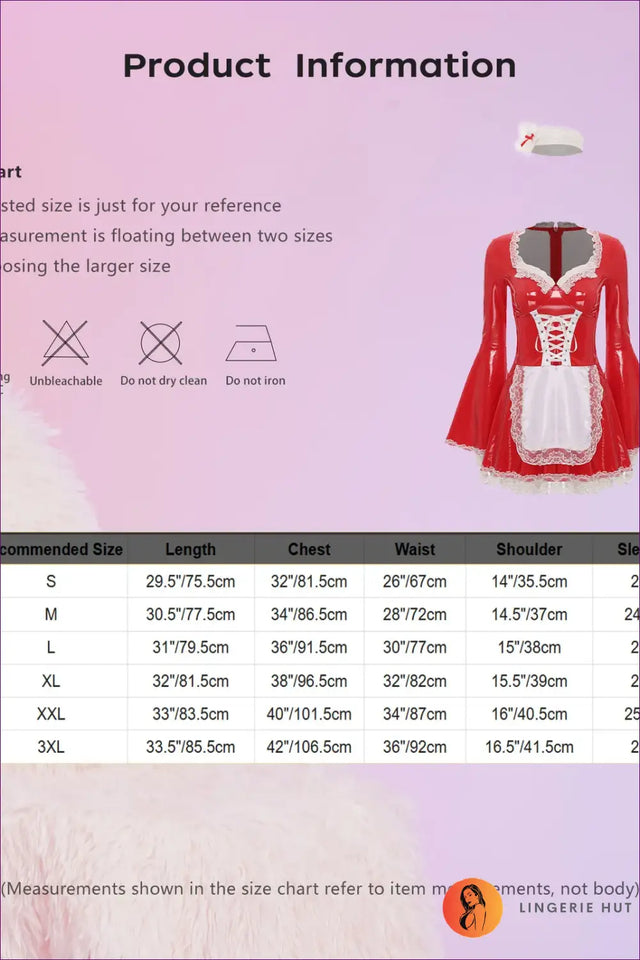The height and width of the screenshot is (960, 640).
Task: Click length cell 33.5"/85.5cm
Action: tap(190, 747)
